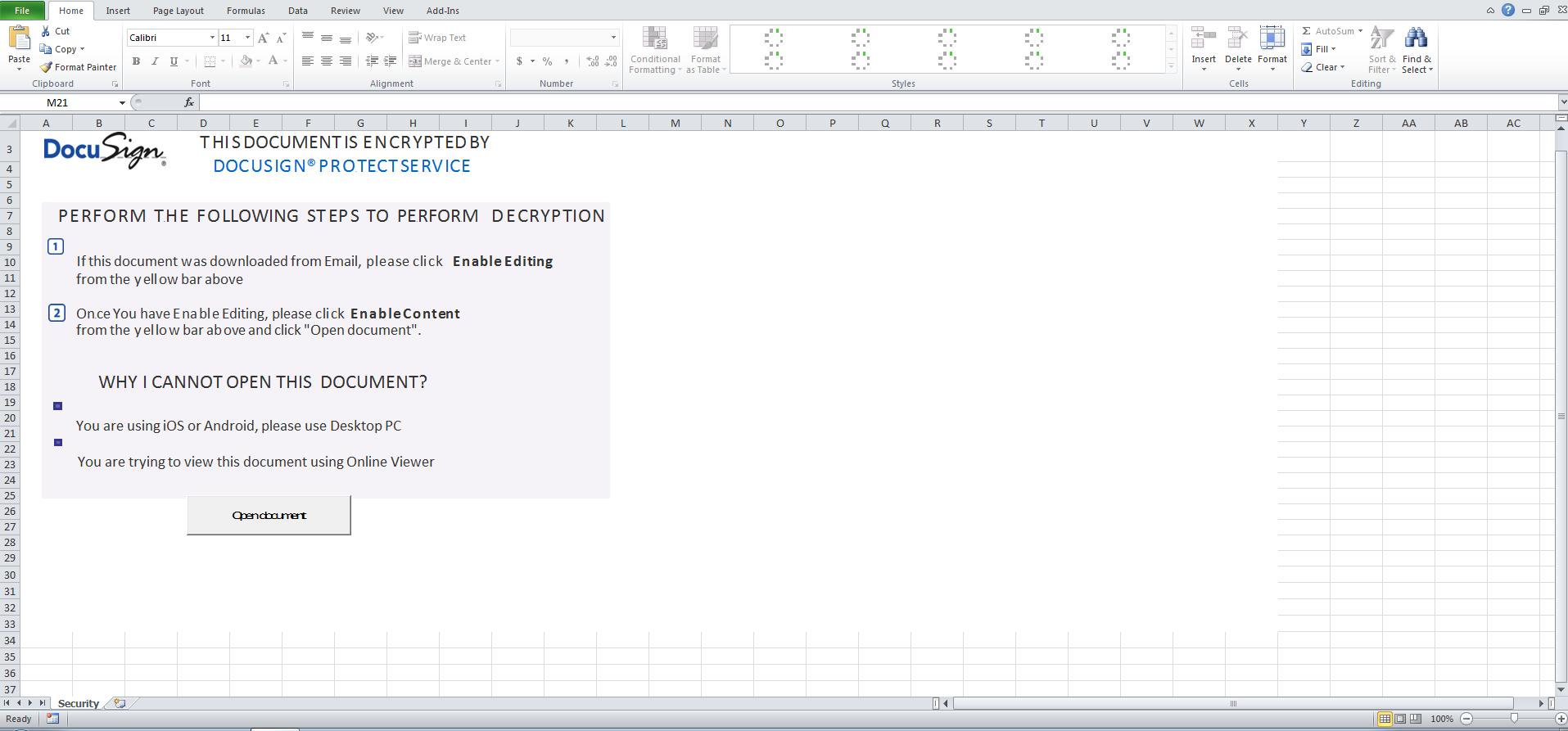Apply the Fill Color paint bucket

point(246,61)
